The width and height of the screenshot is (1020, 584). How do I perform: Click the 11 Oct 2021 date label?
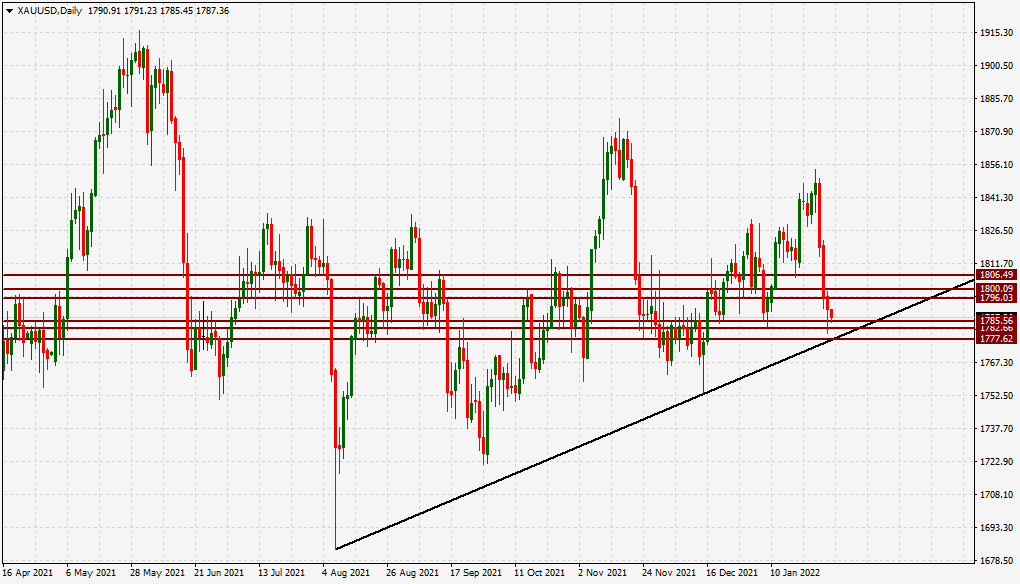point(539,573)
